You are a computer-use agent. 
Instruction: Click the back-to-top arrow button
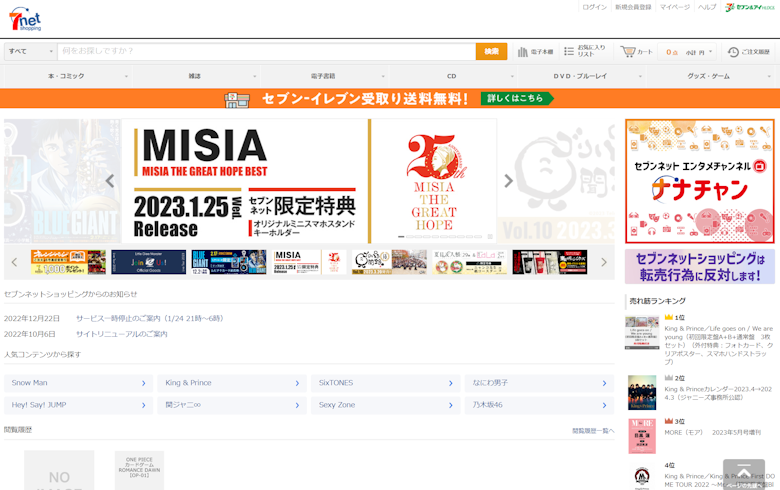coord(744,474)
